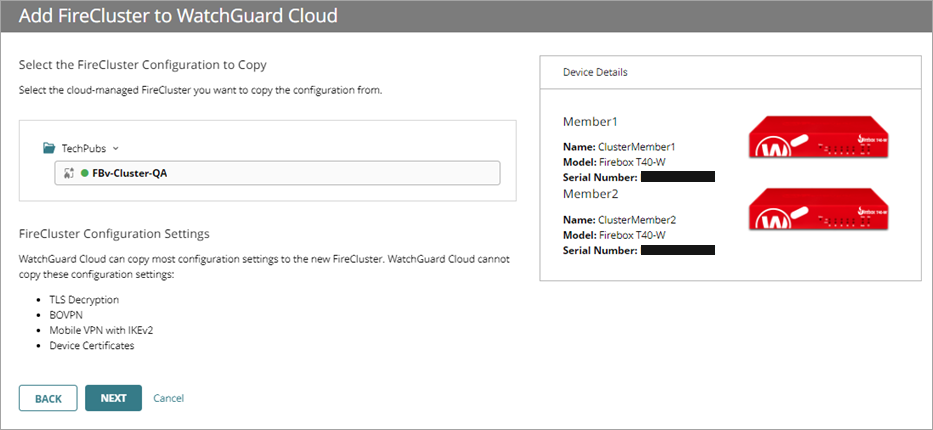Proceed with the NEXT button
This screenshot has width=933, height=430.
click(x=113, y=398)
